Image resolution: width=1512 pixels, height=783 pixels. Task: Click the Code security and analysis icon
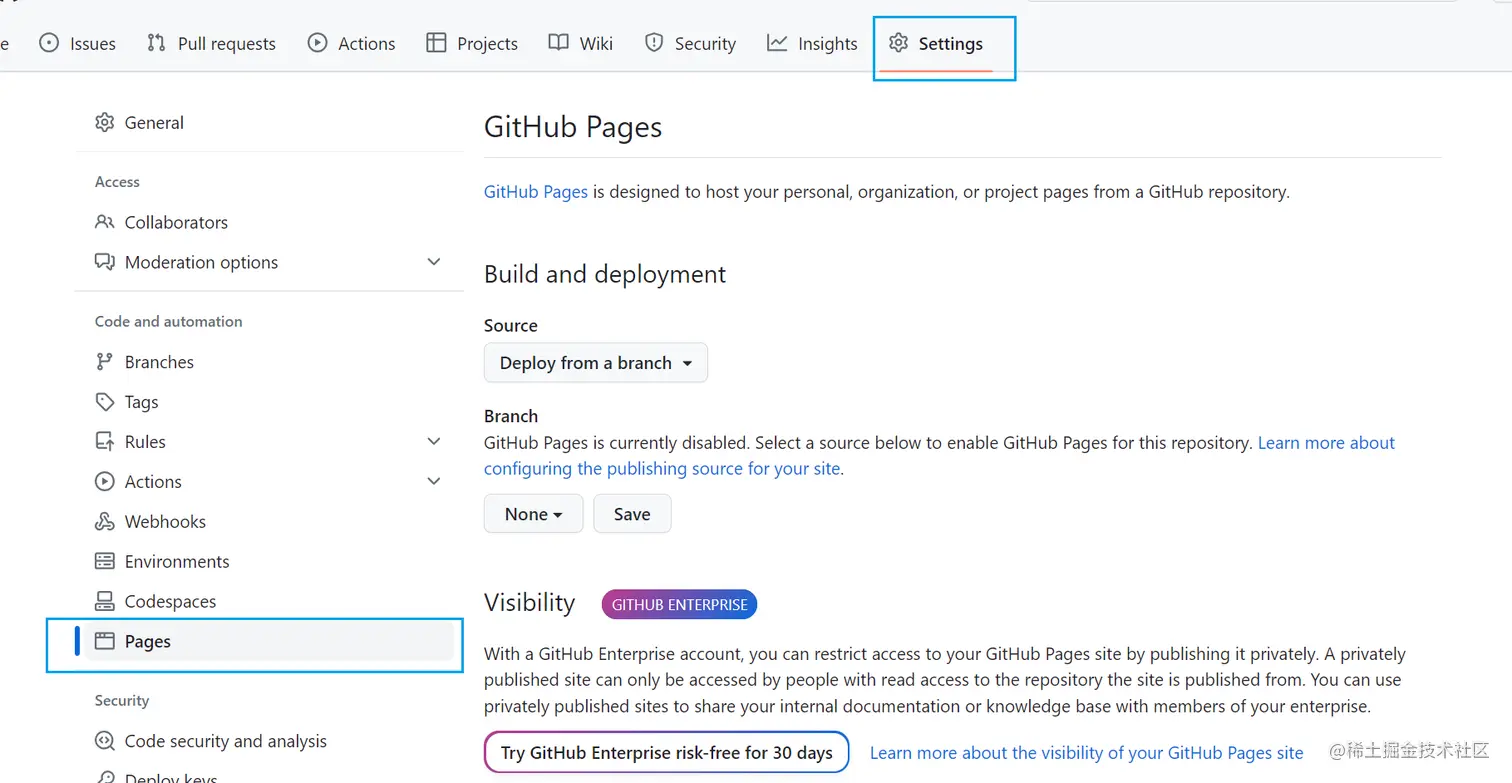(104, 741)
